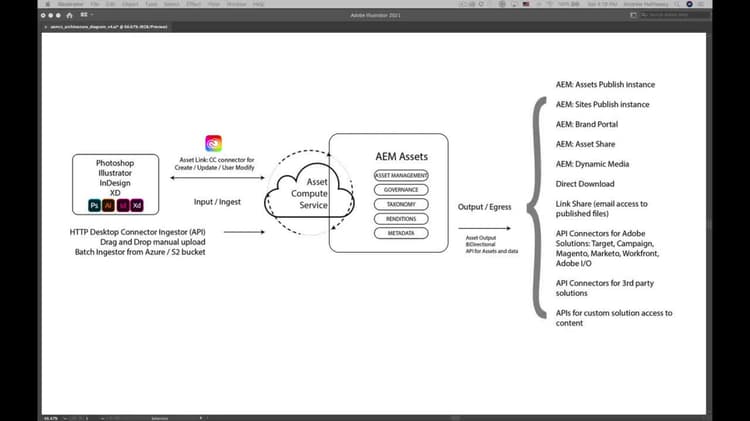
Task: Close the architecture diagram document tab
Action: tap(46, 27)
